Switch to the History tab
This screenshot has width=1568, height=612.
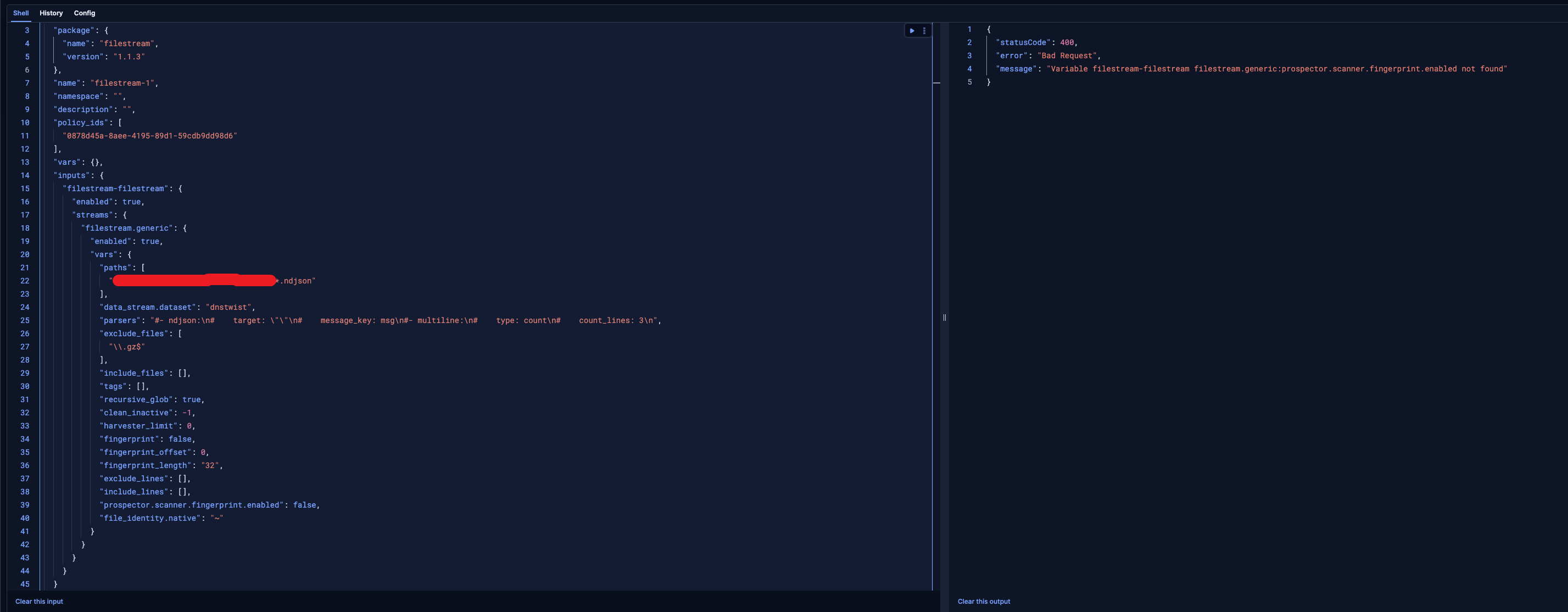tap(51, 13)
